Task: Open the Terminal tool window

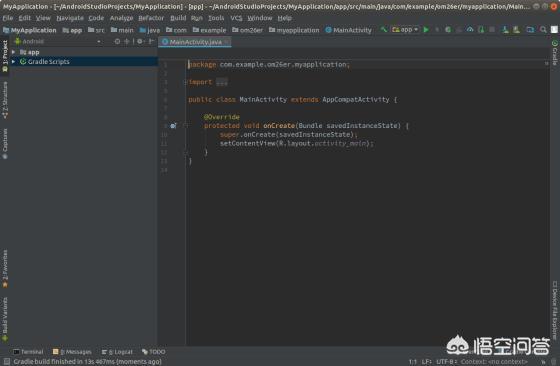Action: tap(28, 352)
